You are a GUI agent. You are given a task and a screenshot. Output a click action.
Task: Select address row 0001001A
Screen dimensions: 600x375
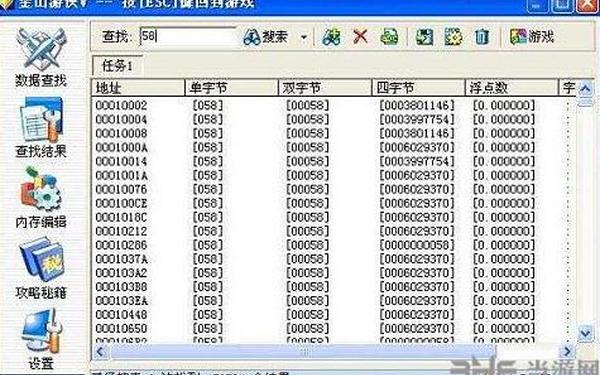[121, 175]
